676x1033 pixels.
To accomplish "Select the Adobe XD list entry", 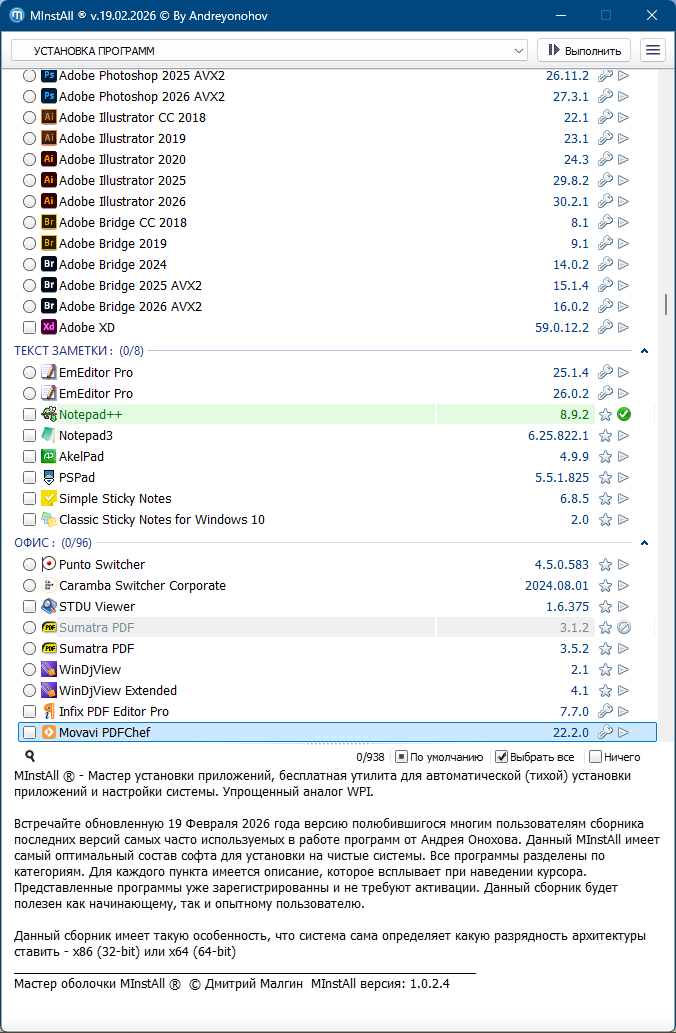I will point(87,328).
